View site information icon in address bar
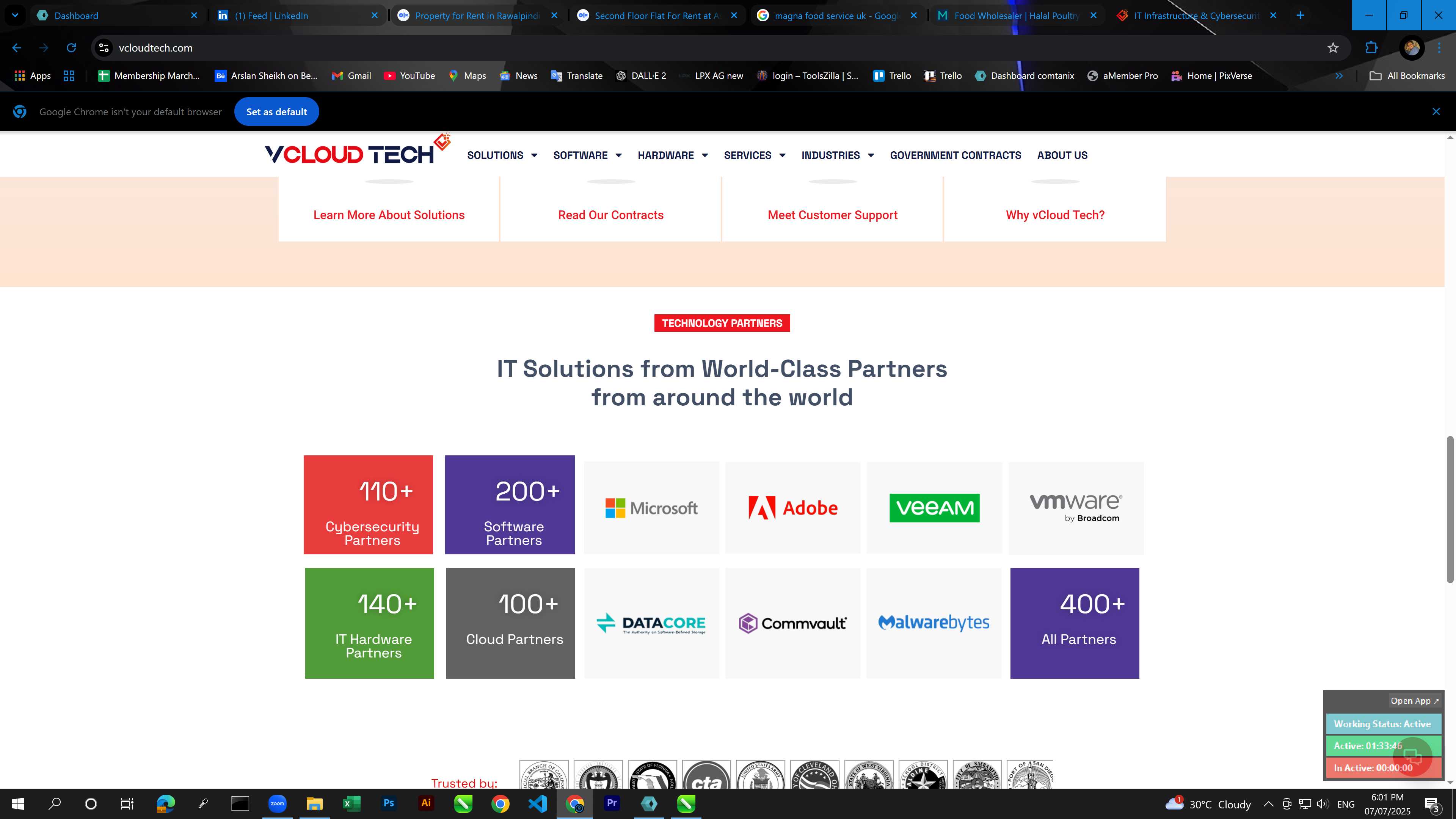 coord(104,48)
